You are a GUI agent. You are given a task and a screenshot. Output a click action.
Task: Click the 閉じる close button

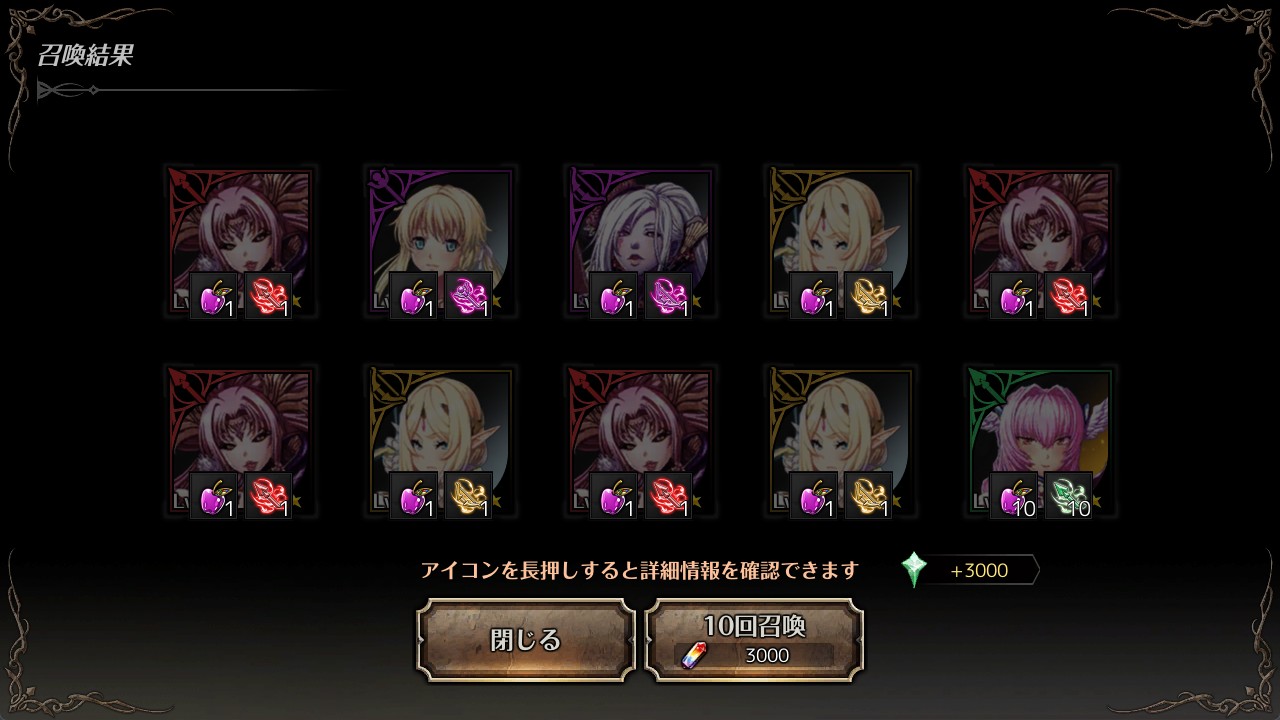[x=526, y=640]
